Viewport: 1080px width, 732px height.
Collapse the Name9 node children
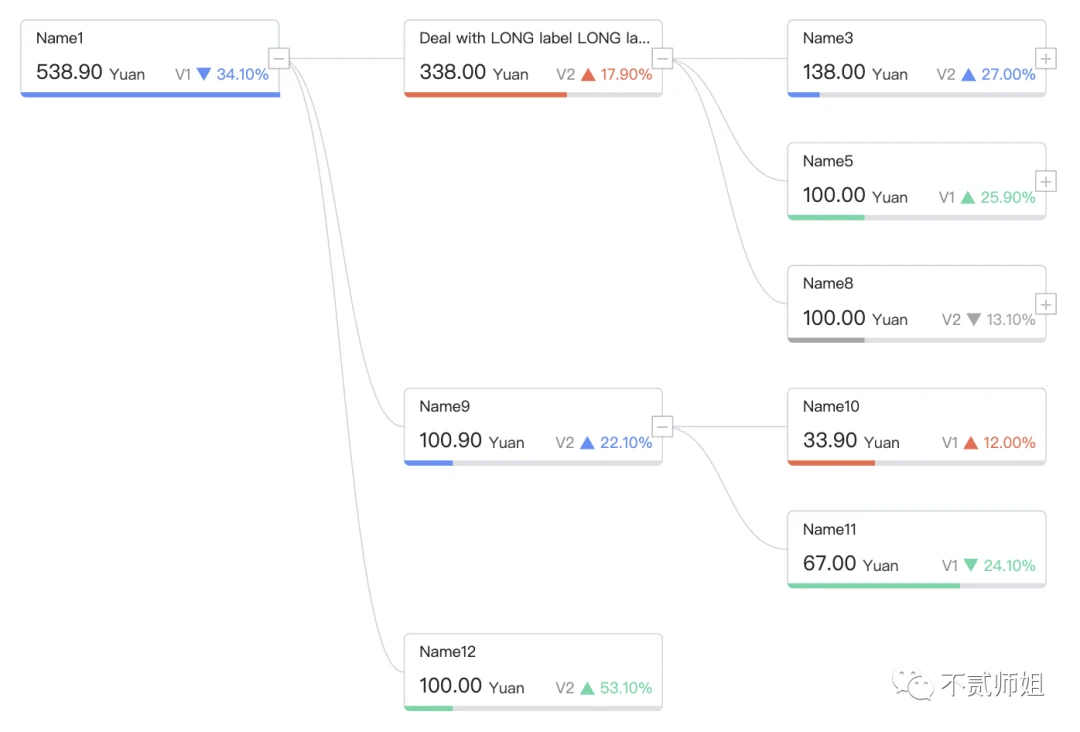(x=663, y=426)
